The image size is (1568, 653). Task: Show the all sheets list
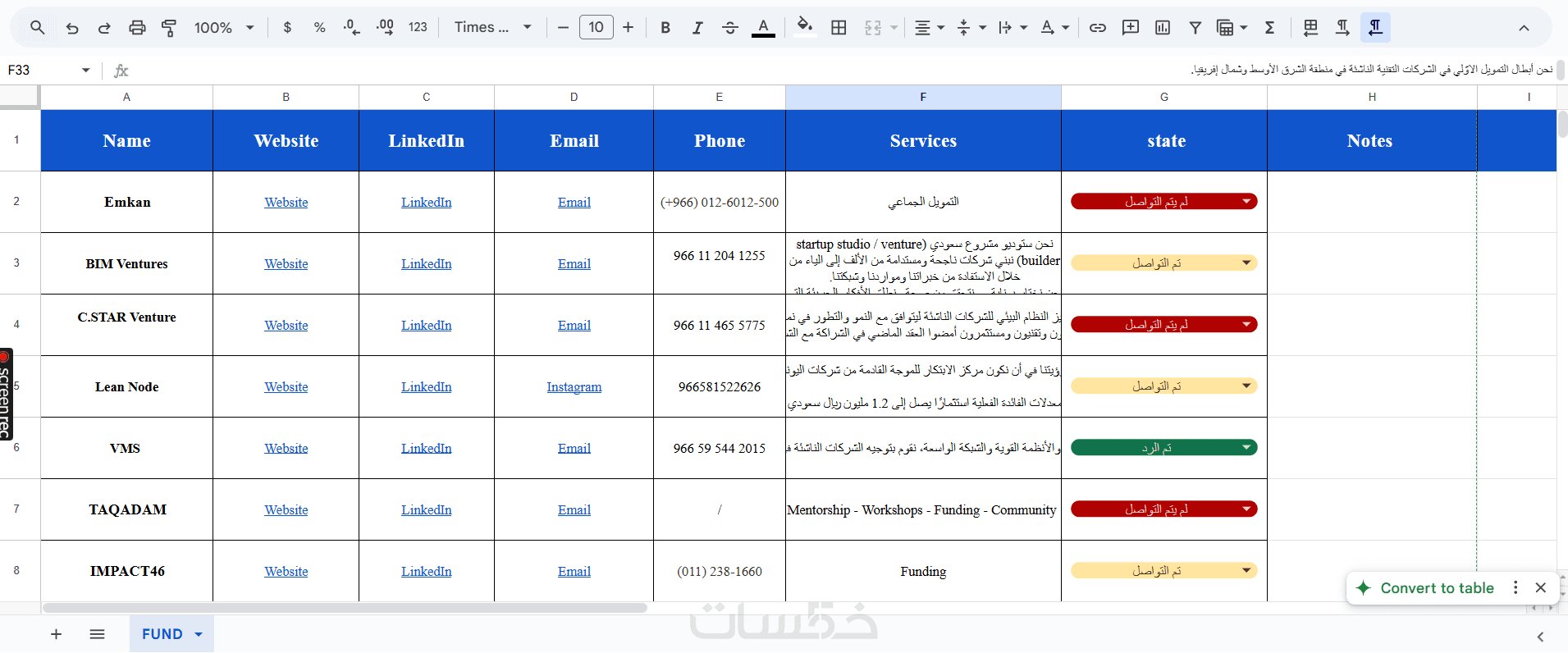pyautogui.click(x=97, y=634)
